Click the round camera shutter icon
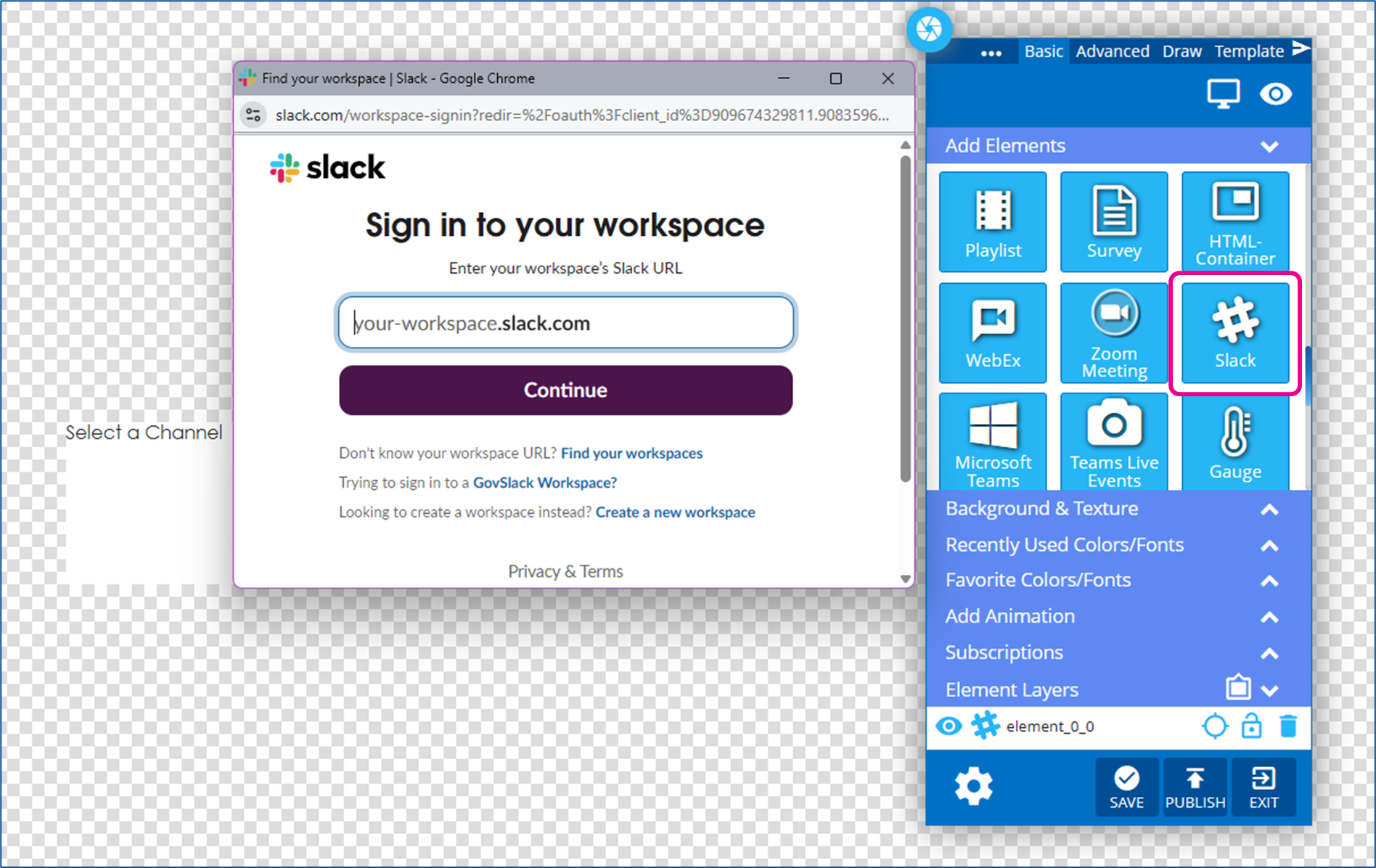Screen dimensions: 1376x868 929,29
